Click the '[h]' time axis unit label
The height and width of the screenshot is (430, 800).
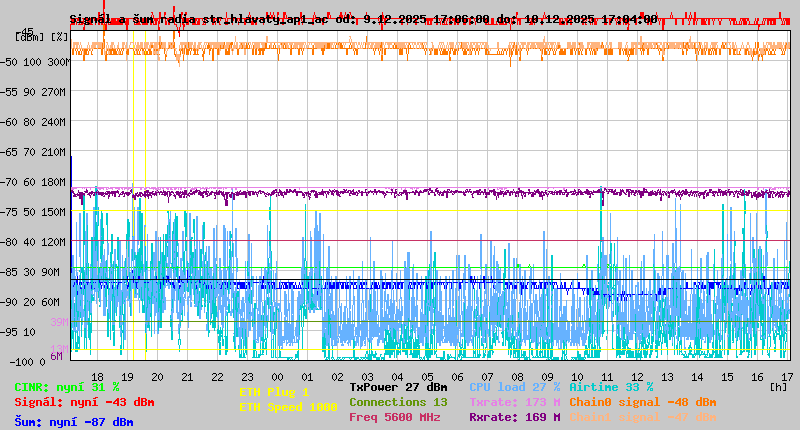pos(779,387)
